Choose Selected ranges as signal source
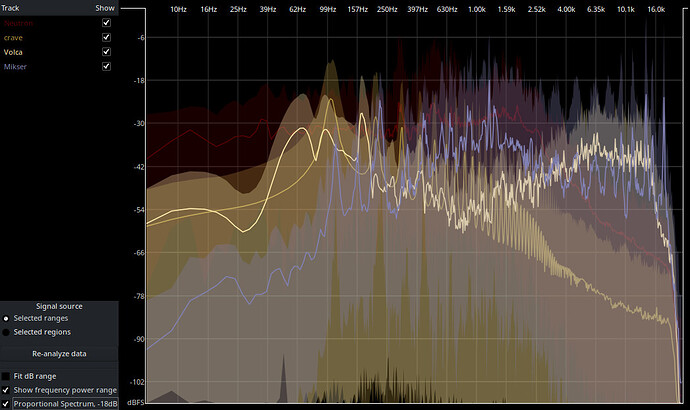 point(8,318)
